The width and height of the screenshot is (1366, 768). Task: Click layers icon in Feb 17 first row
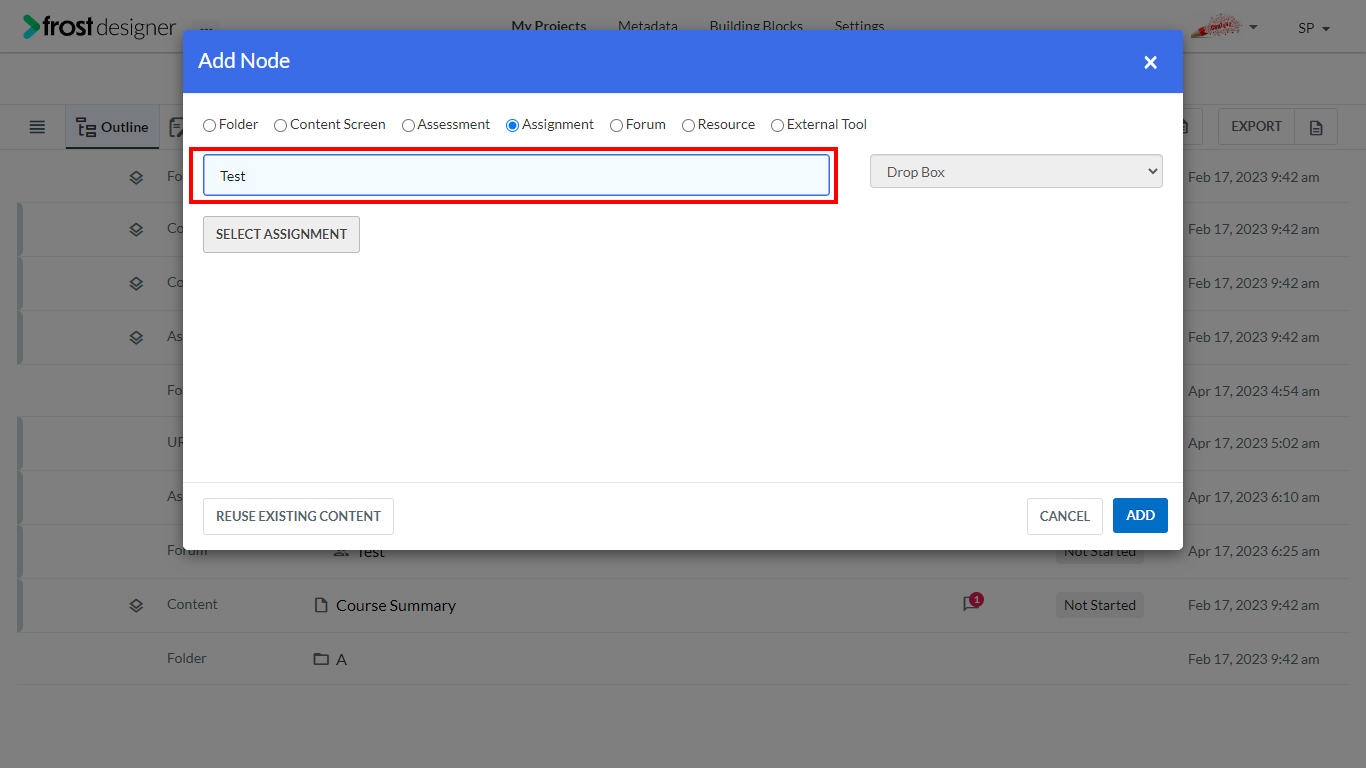pos(136,177)
